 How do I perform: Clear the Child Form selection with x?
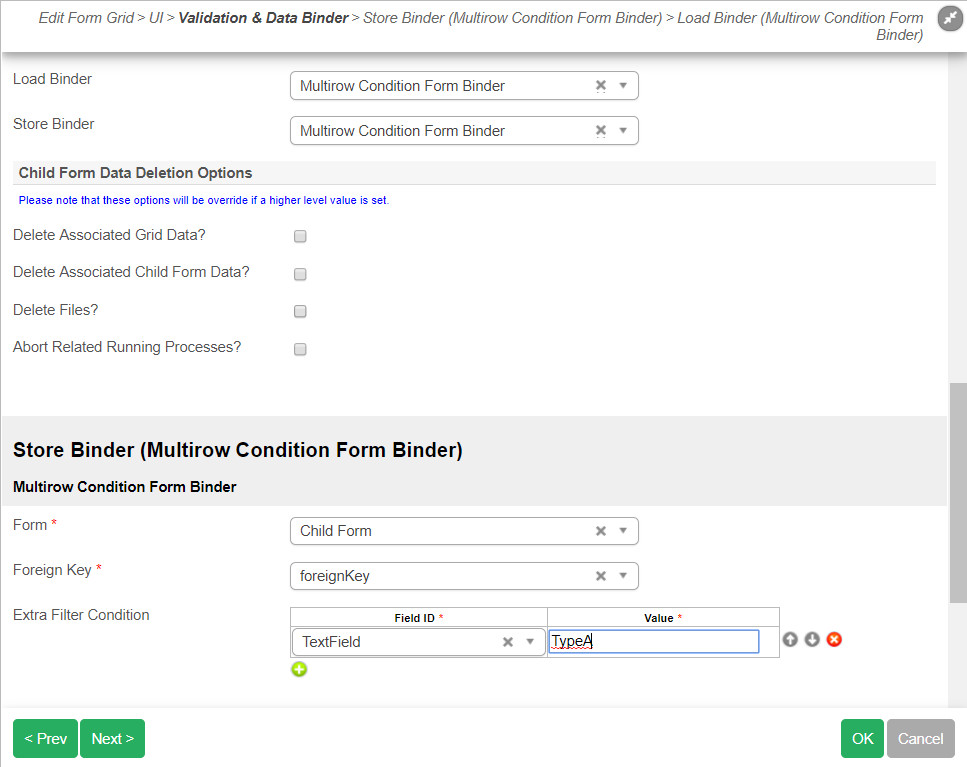point(601,531)
